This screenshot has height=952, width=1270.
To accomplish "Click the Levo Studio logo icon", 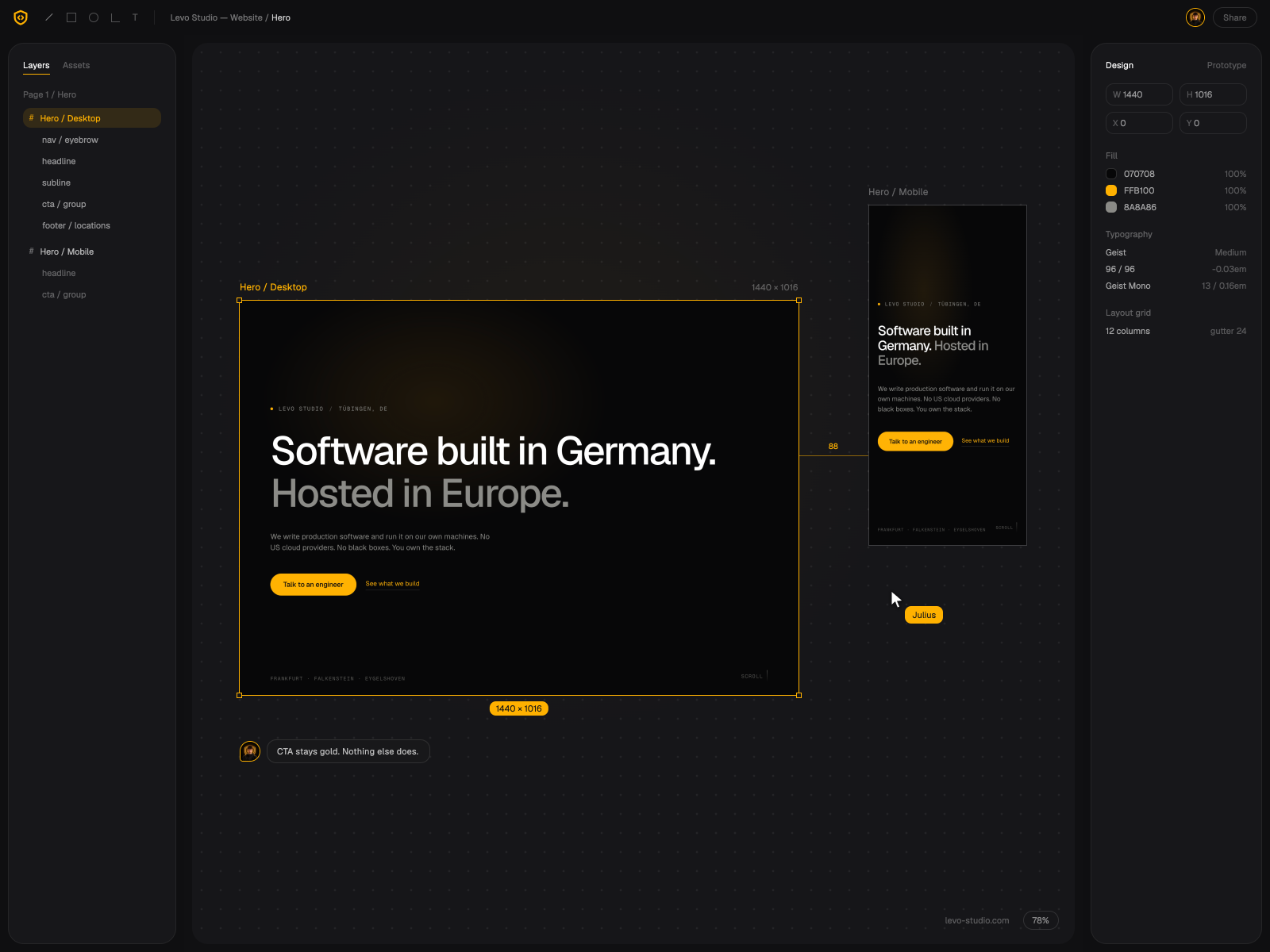I will (x=21, y=17).
